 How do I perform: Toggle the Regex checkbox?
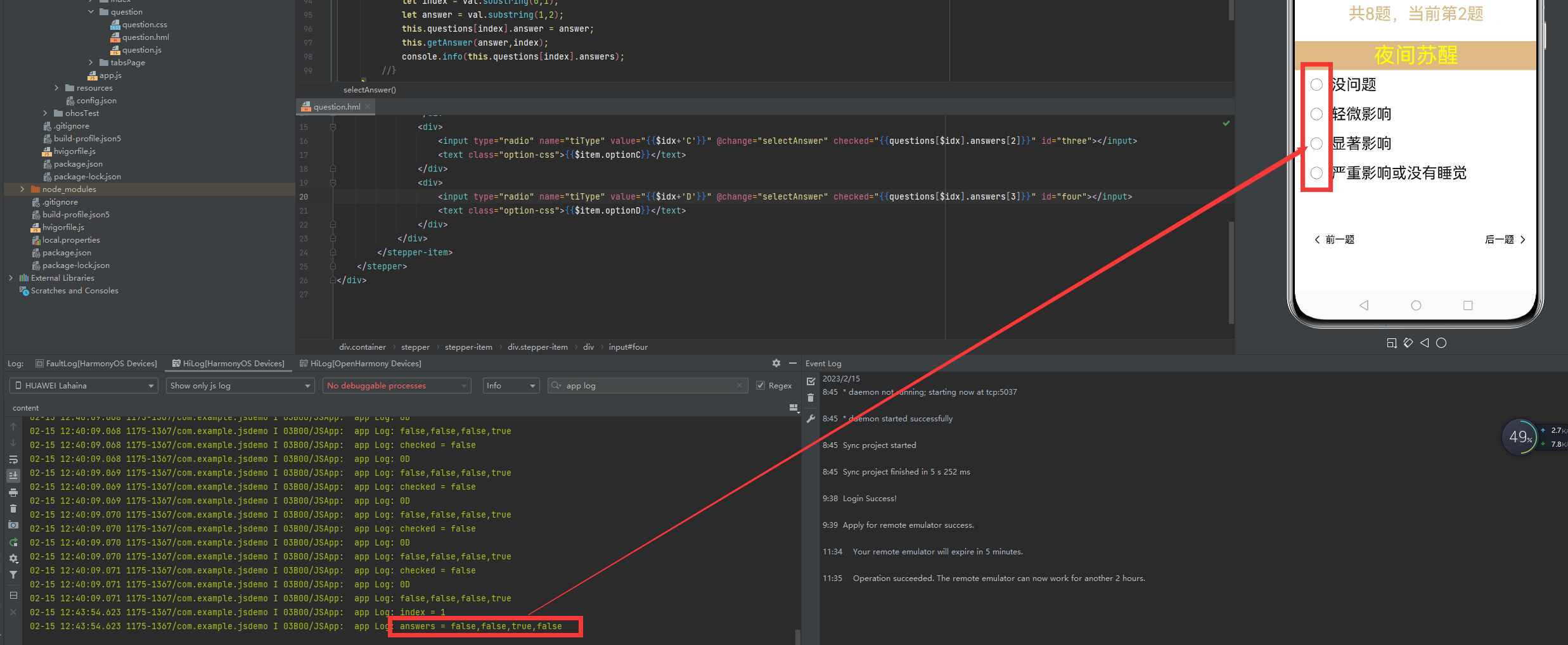(x=761, y=385)
